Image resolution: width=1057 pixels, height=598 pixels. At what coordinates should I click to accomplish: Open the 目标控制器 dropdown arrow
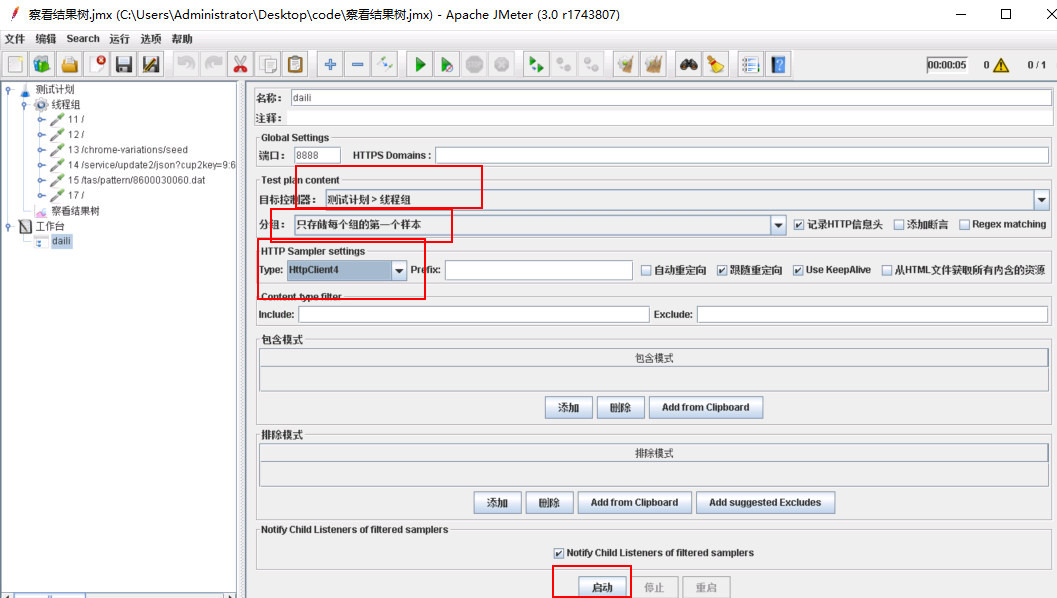(1041, 200)
